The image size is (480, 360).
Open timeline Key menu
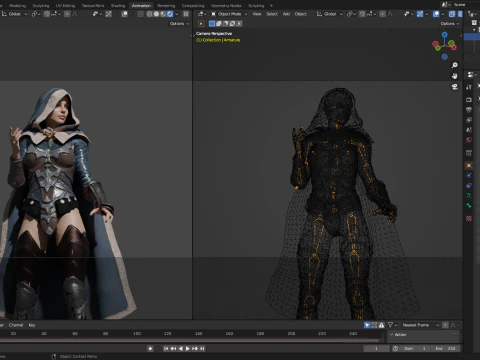pyautogui.click(x=32, y=325)
